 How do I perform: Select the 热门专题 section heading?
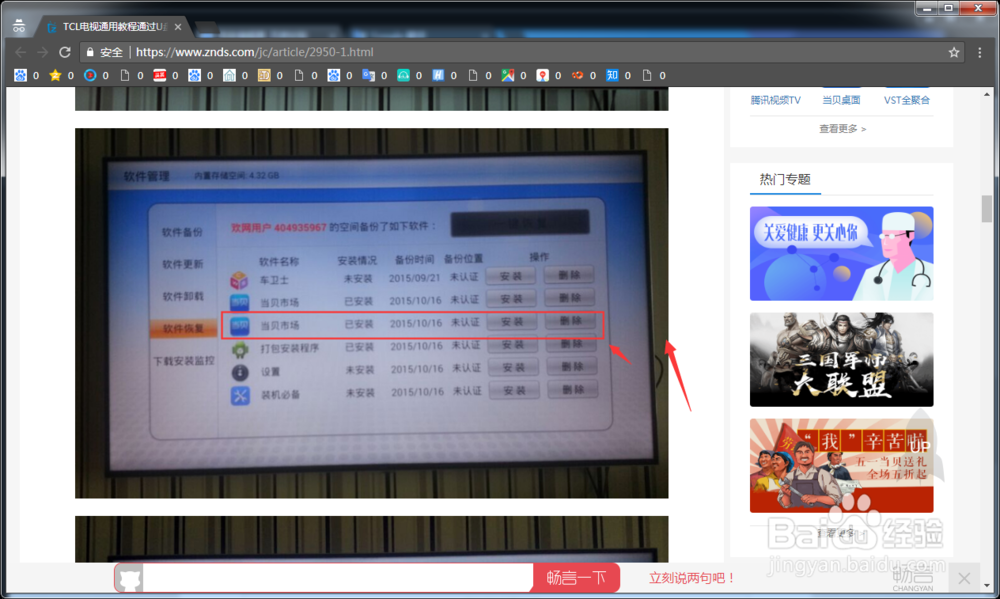click(x=785, y=179)
